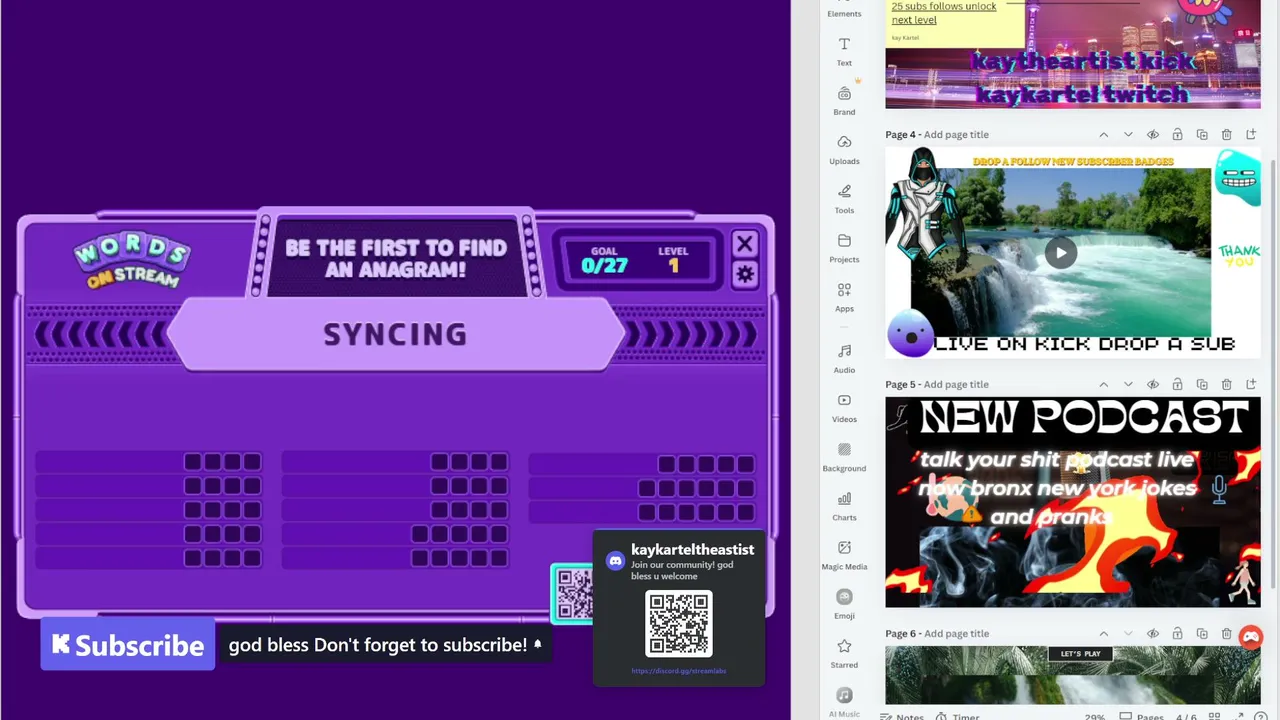The image size is (1280, 720).
Task: Open the Notes panel in bottom bar
Action: [x=900, y=716]
